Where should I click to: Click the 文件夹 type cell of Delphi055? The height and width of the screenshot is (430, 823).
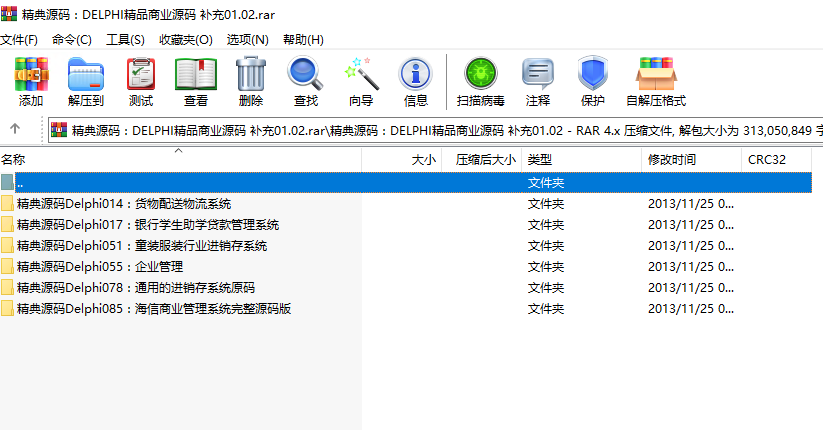546,267
